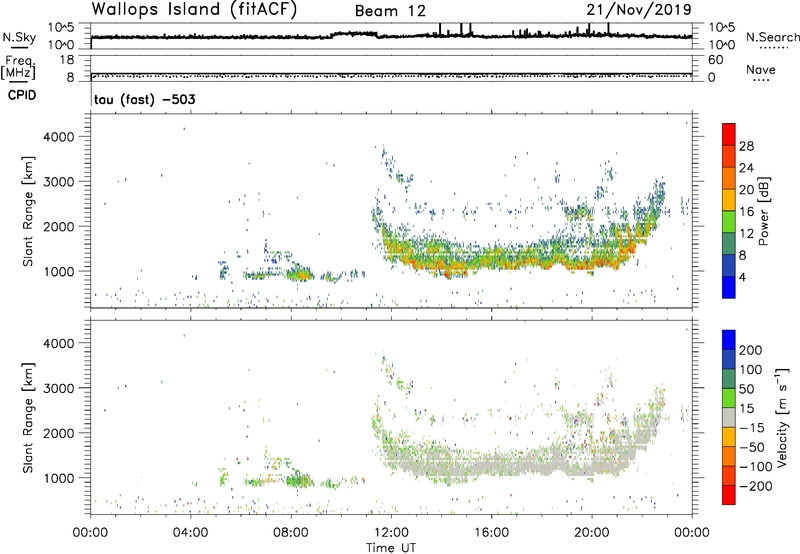Screen dimensions: 800x554
Task: Click the 'Beam 12' label
Action: (x=390, y=11)
